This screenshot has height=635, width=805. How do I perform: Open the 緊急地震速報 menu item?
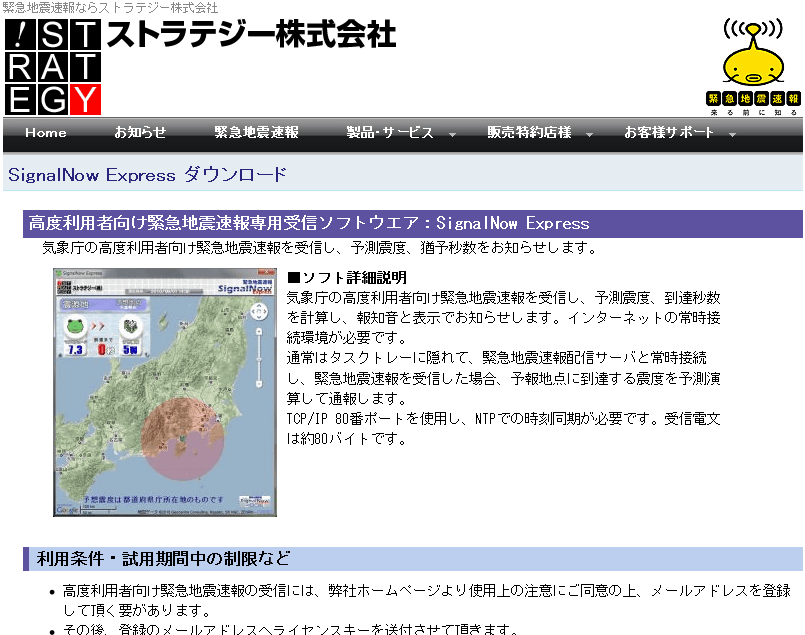coord(256,132)
